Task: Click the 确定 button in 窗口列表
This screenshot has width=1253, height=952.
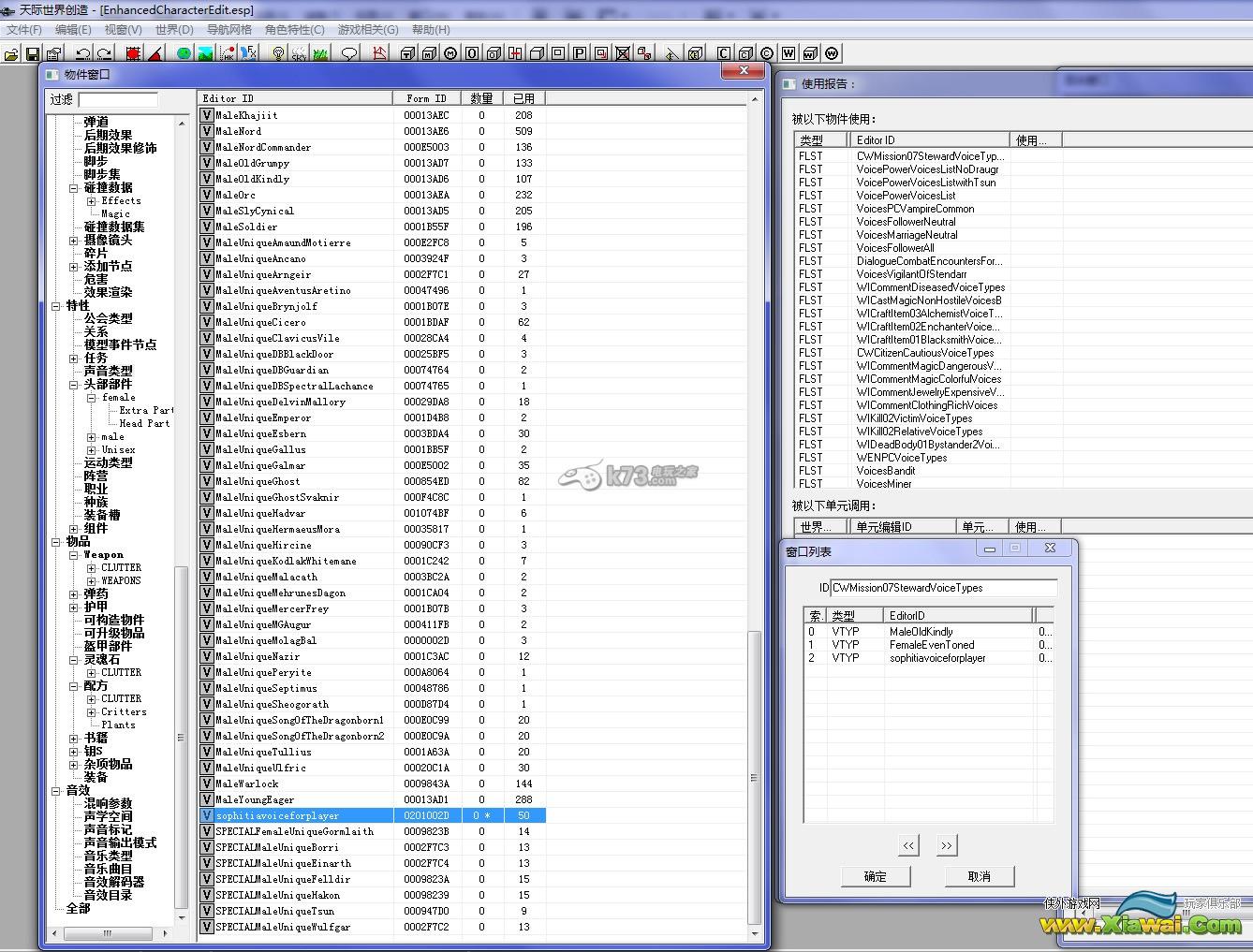Action: [x=875, y=876]
